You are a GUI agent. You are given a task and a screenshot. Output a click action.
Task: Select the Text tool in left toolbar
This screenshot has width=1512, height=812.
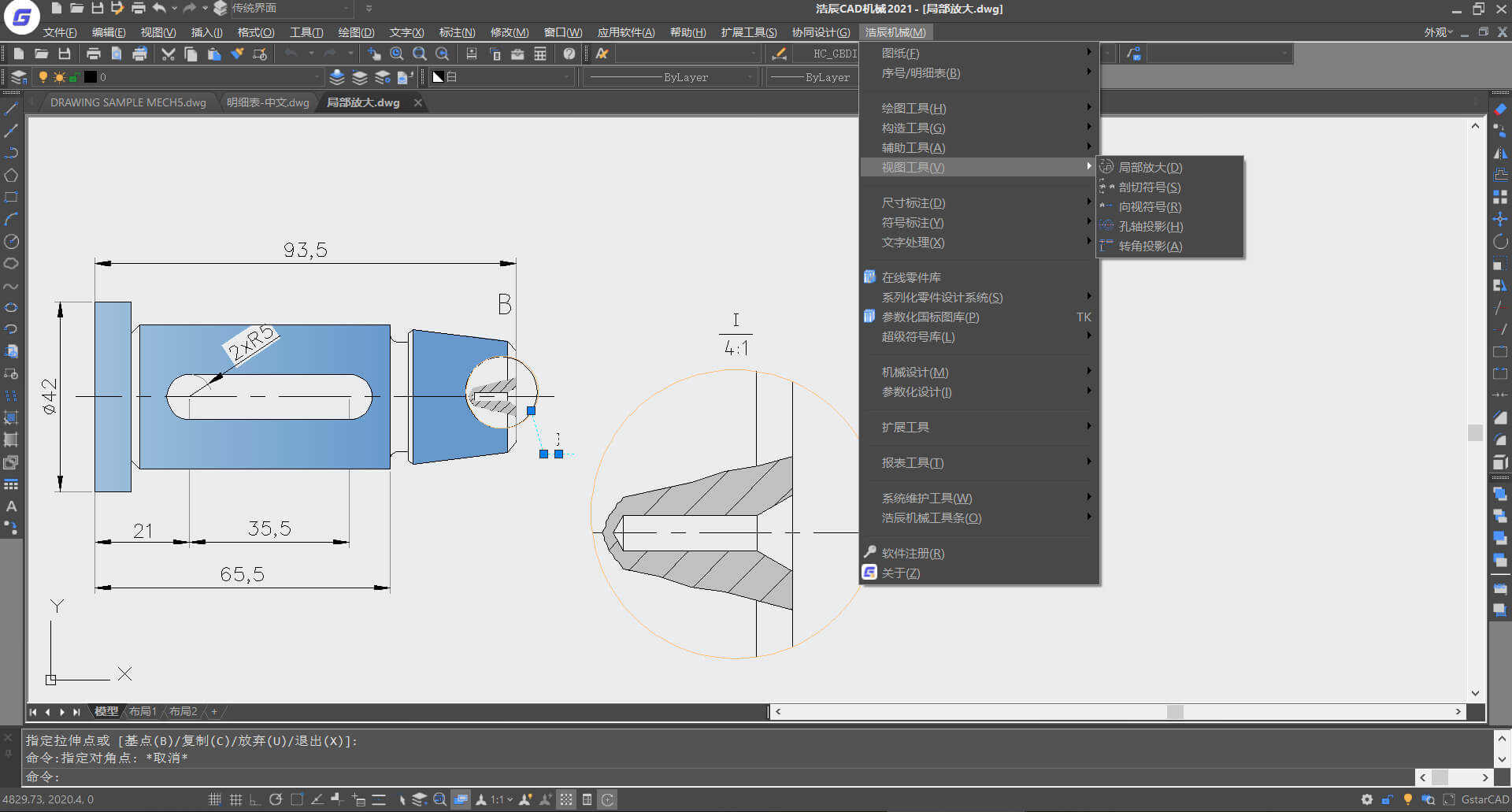tap(11, 506)
